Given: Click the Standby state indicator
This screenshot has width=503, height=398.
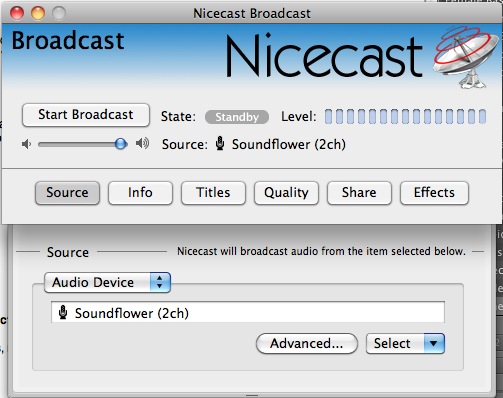Looking at the screenshot, I should coord(237,117).
